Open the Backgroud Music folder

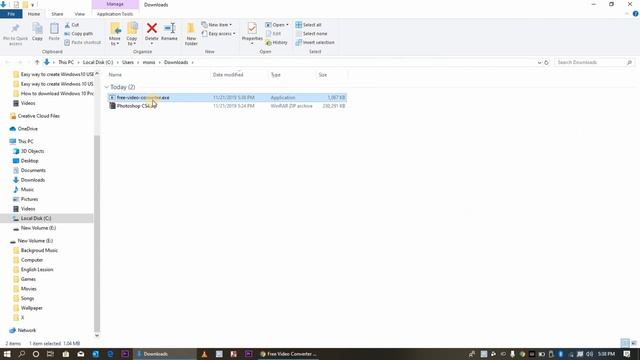(x=39, y=250)
